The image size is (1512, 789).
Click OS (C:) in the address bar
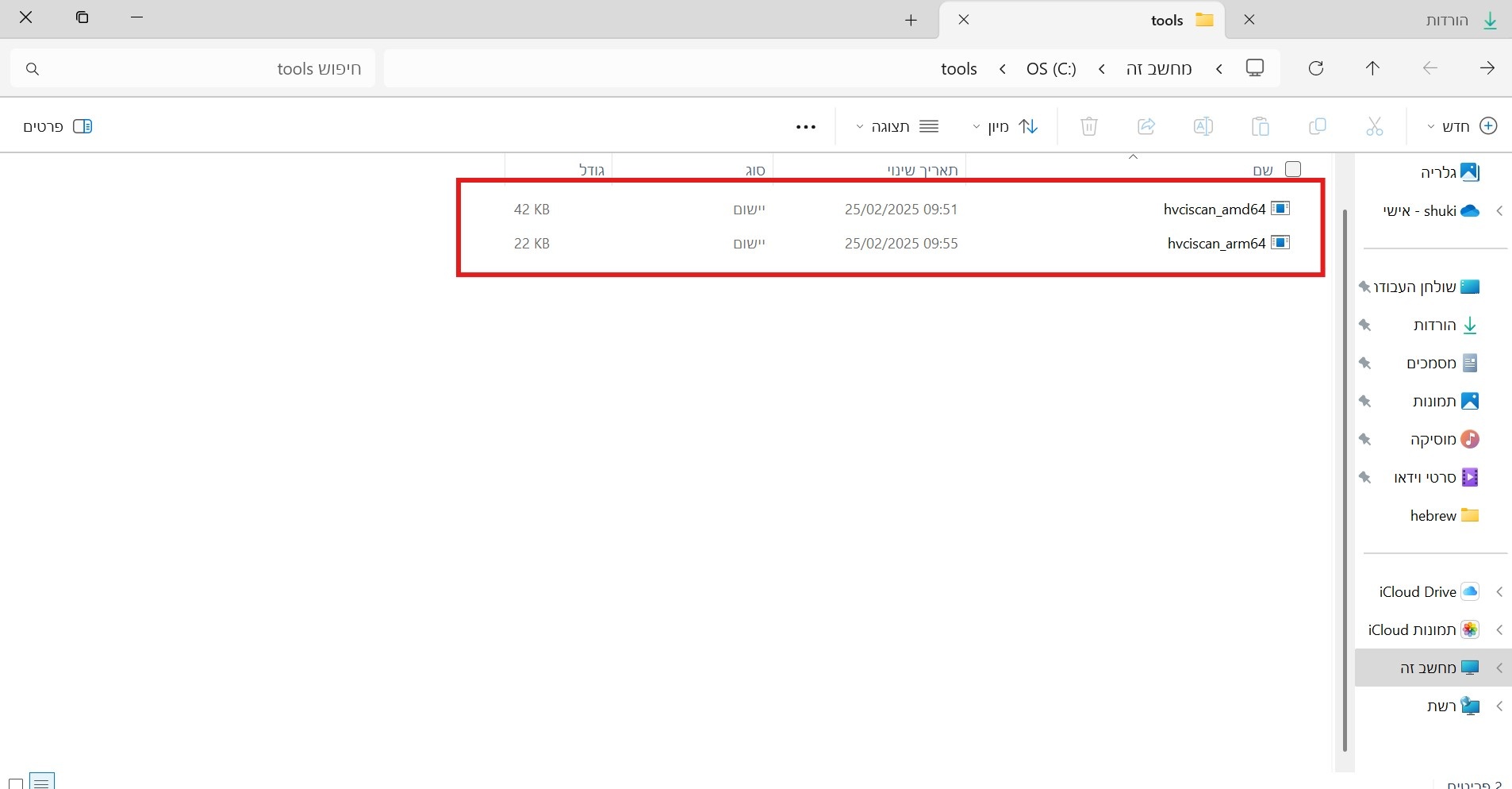click(x=1051, y=69)
